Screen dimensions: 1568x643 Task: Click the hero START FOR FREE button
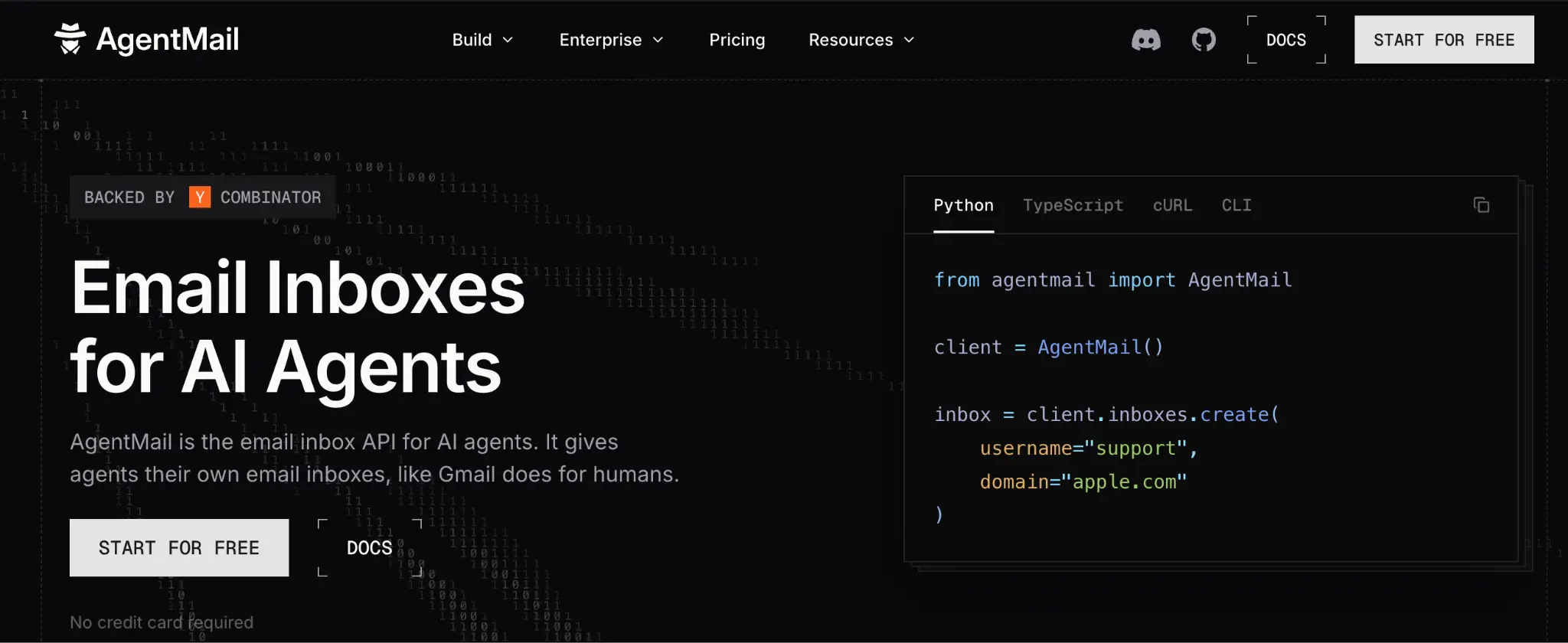pos(179,548)
